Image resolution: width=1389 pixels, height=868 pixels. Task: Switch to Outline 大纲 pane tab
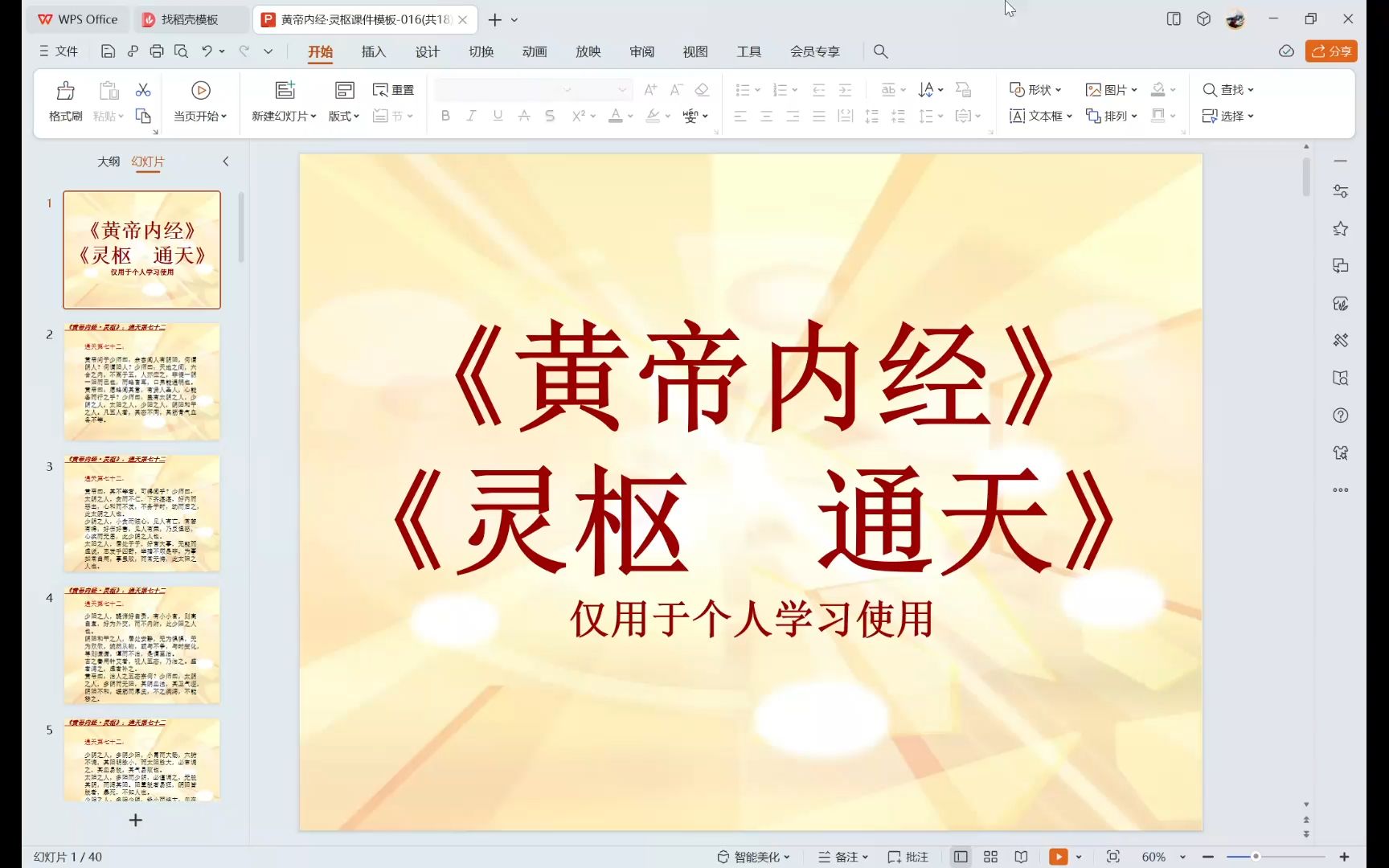109,162
